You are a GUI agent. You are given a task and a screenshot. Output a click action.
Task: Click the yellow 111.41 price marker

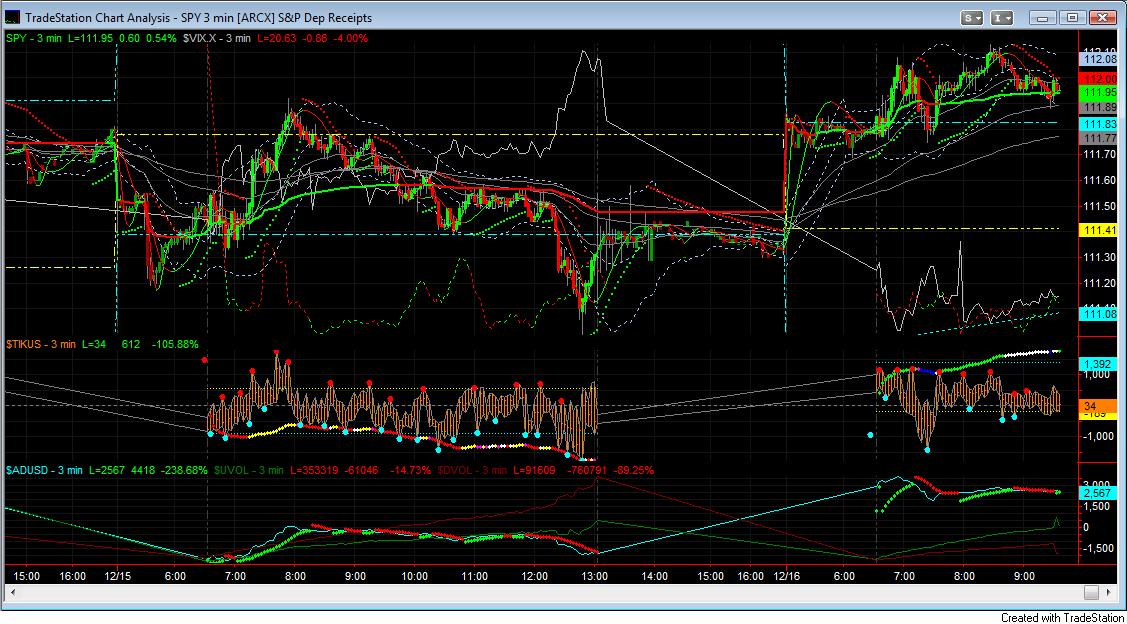1096,230
